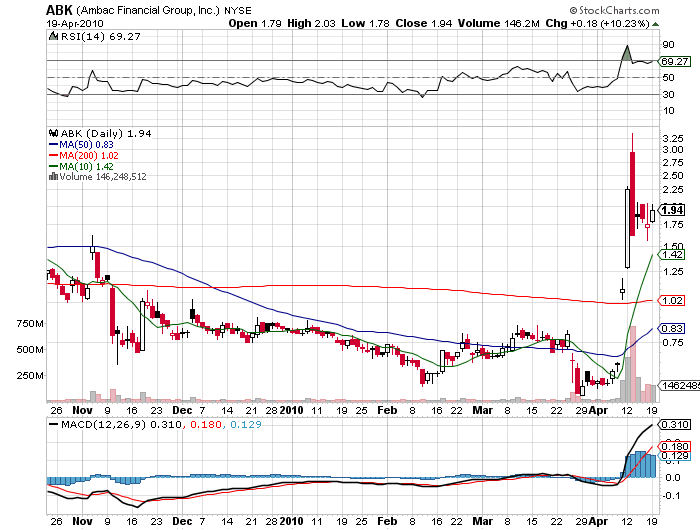Click the 250M volume axis label
The image size is (700, 530).
[x=30, y=376]
